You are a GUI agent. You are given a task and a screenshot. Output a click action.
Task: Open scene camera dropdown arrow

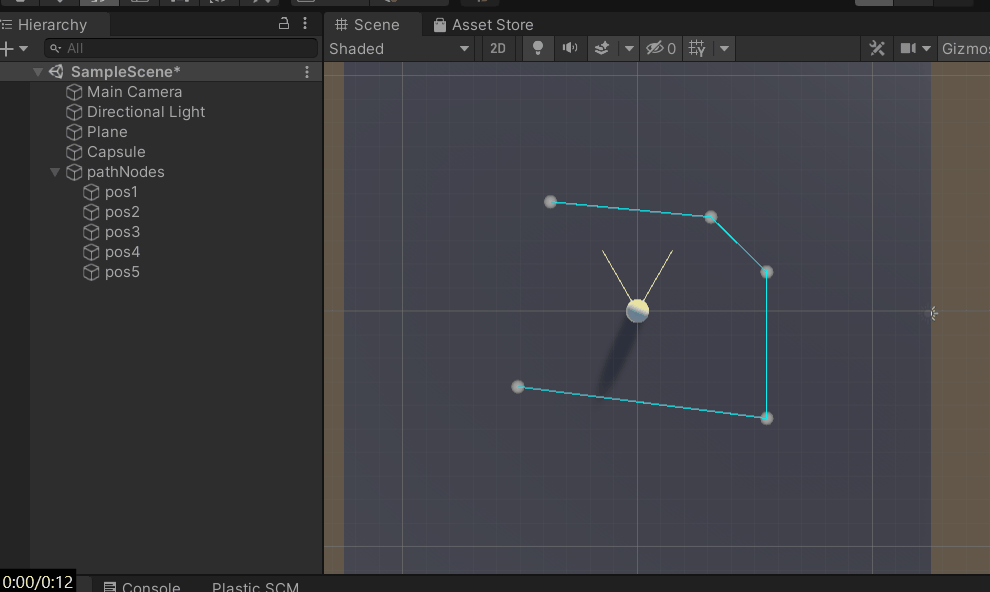[926, 49]
